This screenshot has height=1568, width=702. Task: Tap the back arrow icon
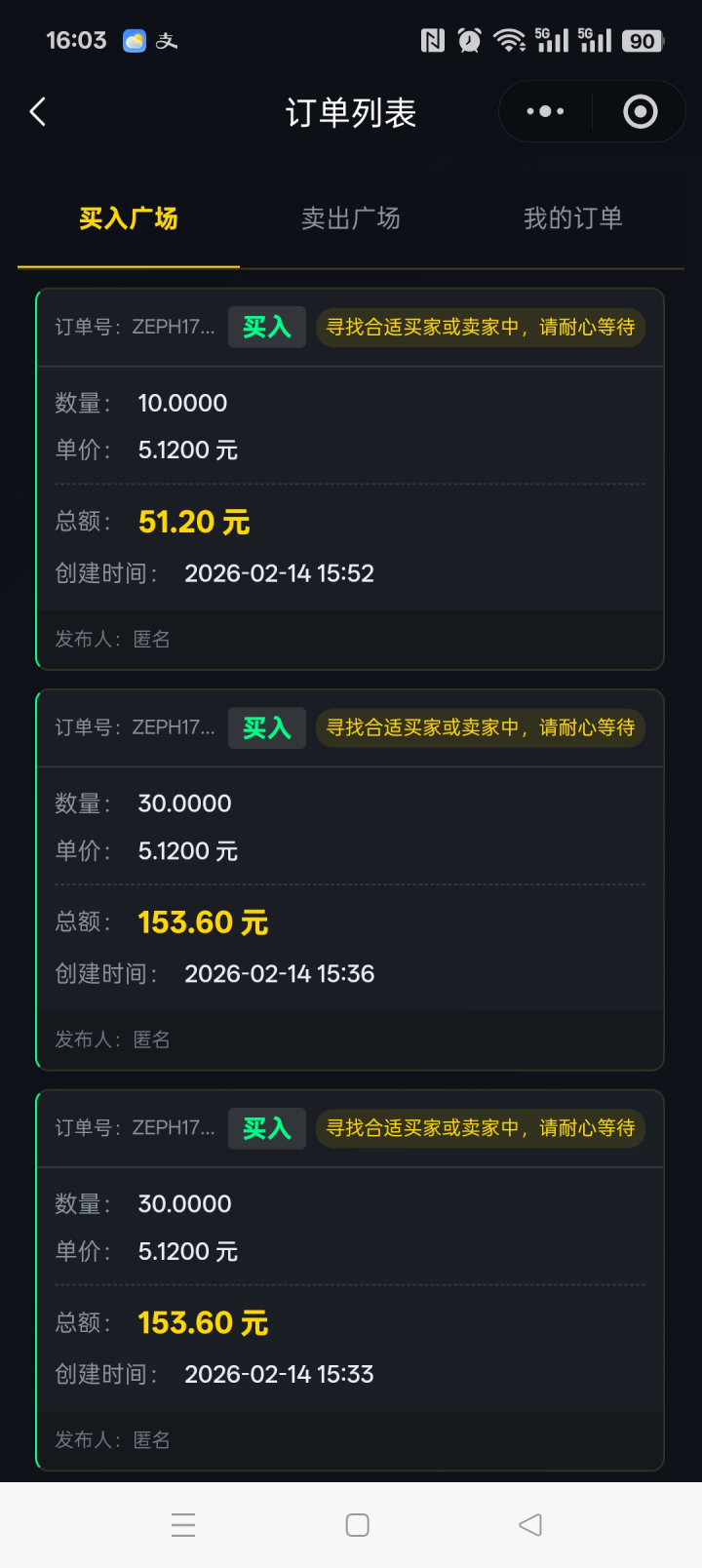38,112
